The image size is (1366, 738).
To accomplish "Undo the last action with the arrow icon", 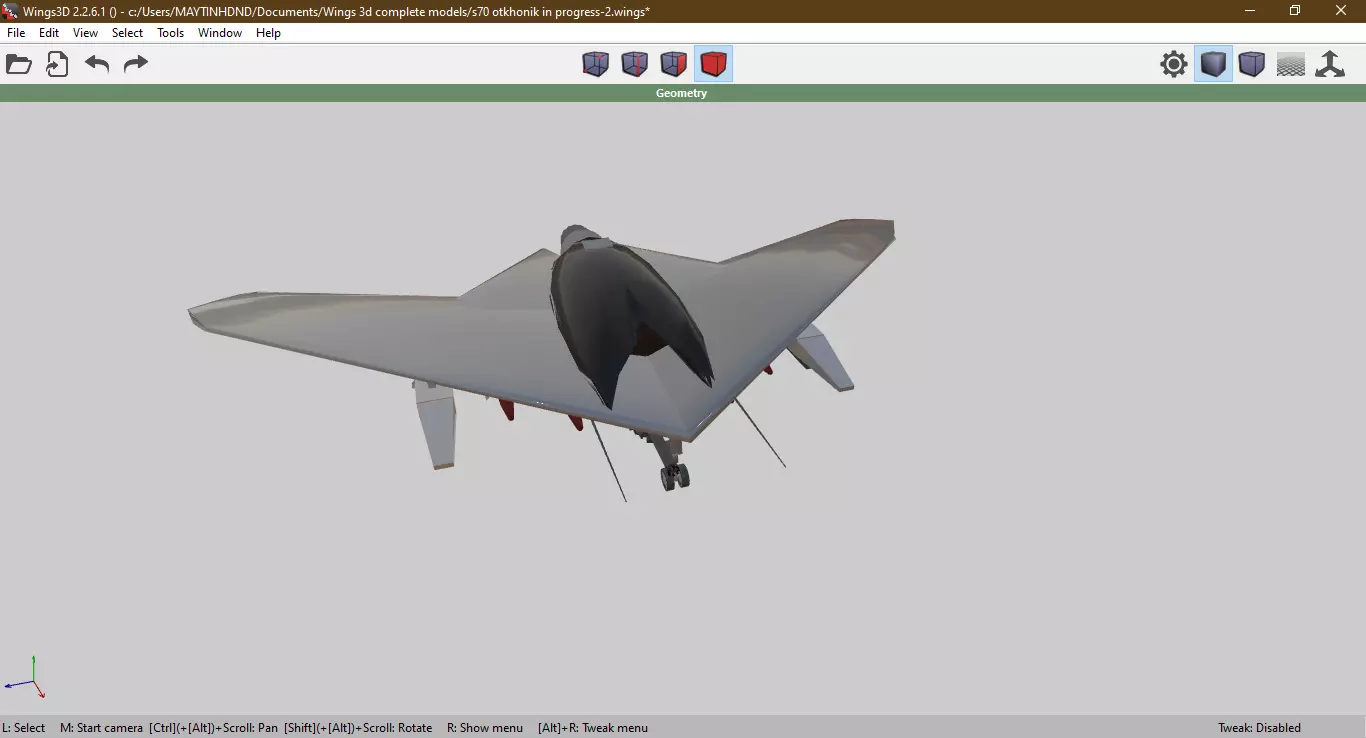I will (x=97, y=64).
